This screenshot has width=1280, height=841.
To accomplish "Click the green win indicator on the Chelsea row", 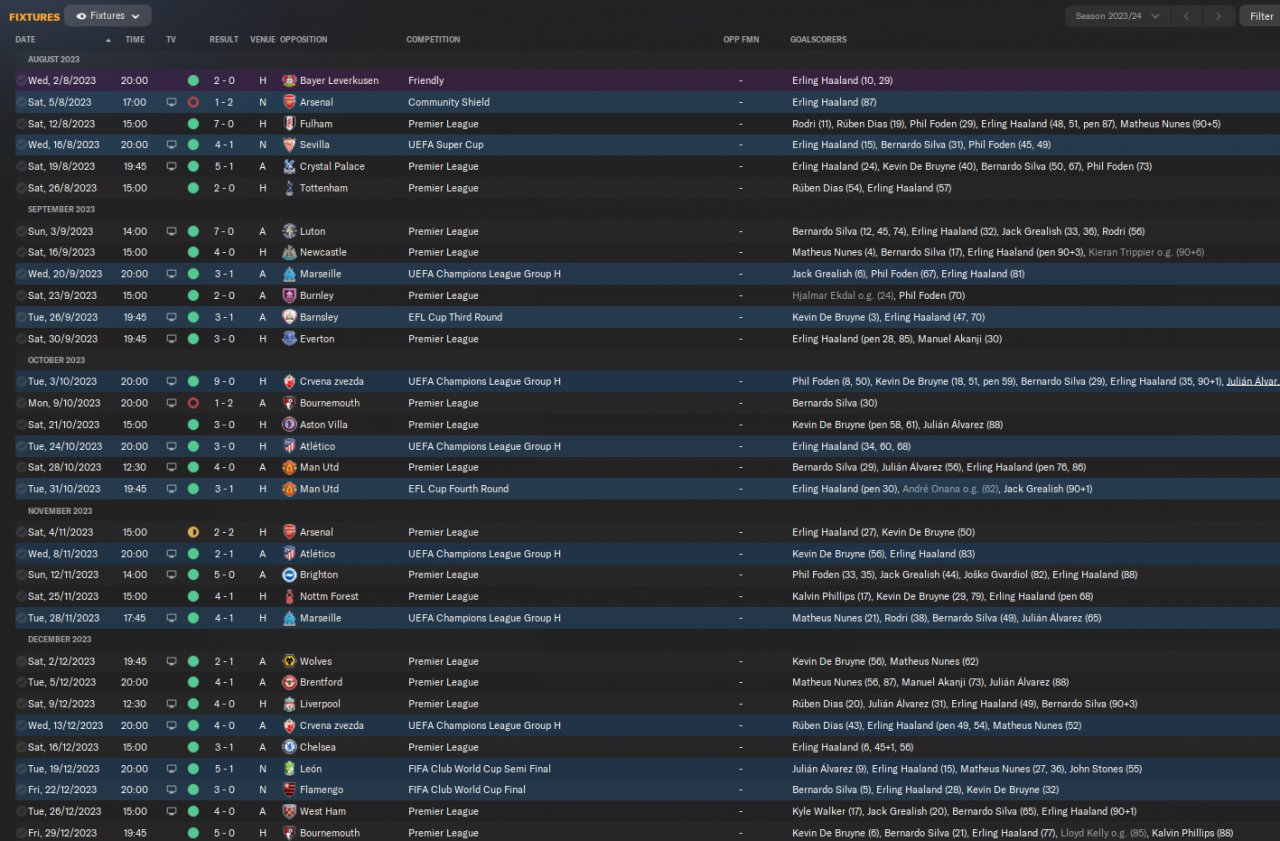I will point(193,748).
